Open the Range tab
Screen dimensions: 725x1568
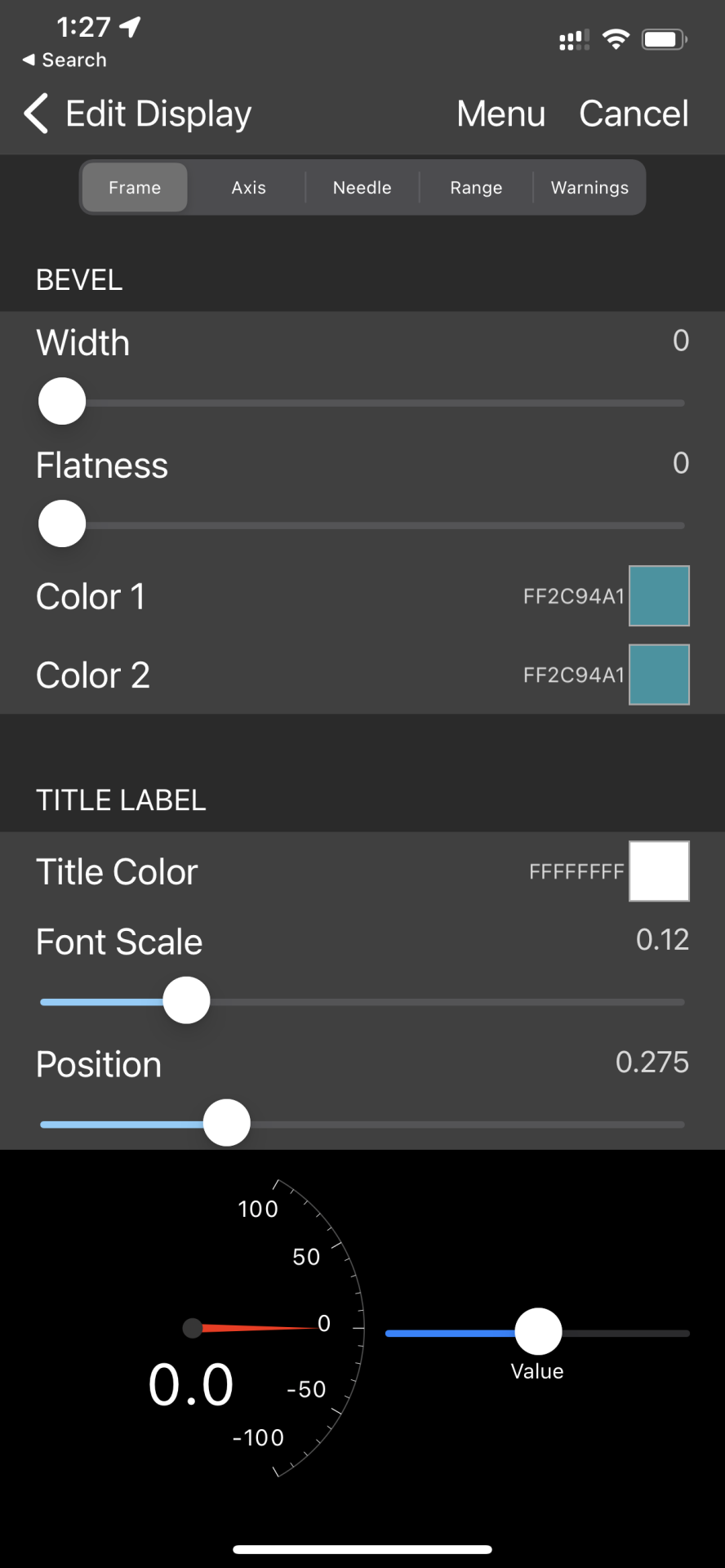pos(476,188)
